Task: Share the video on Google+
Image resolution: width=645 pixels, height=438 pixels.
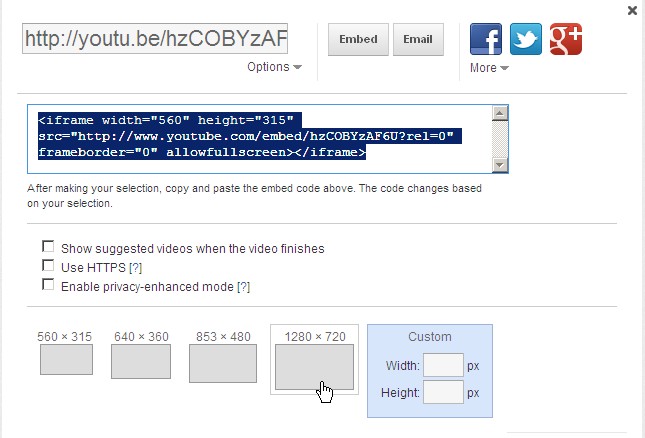Action: (566, 39)
